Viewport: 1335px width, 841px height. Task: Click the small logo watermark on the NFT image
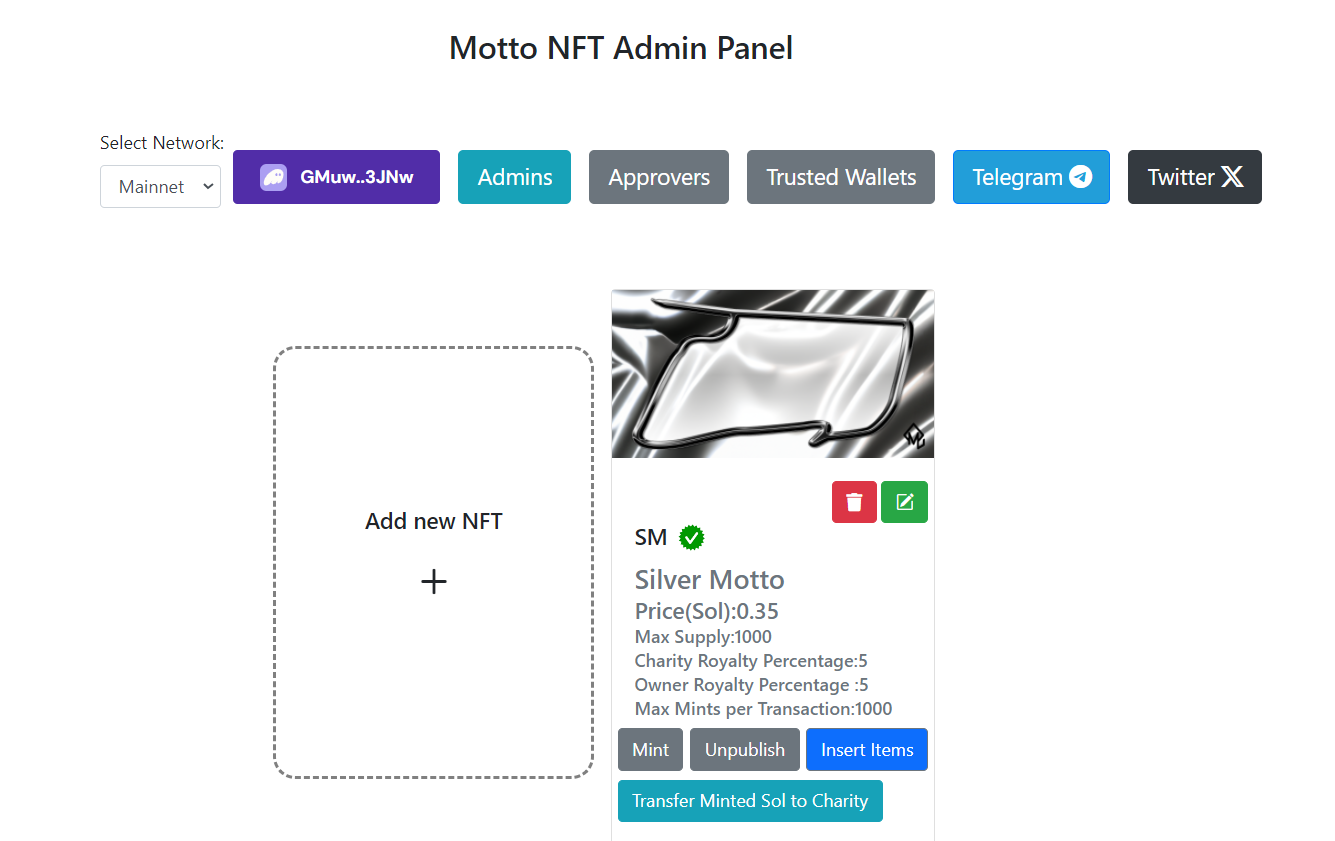click(x=914, y=436)
